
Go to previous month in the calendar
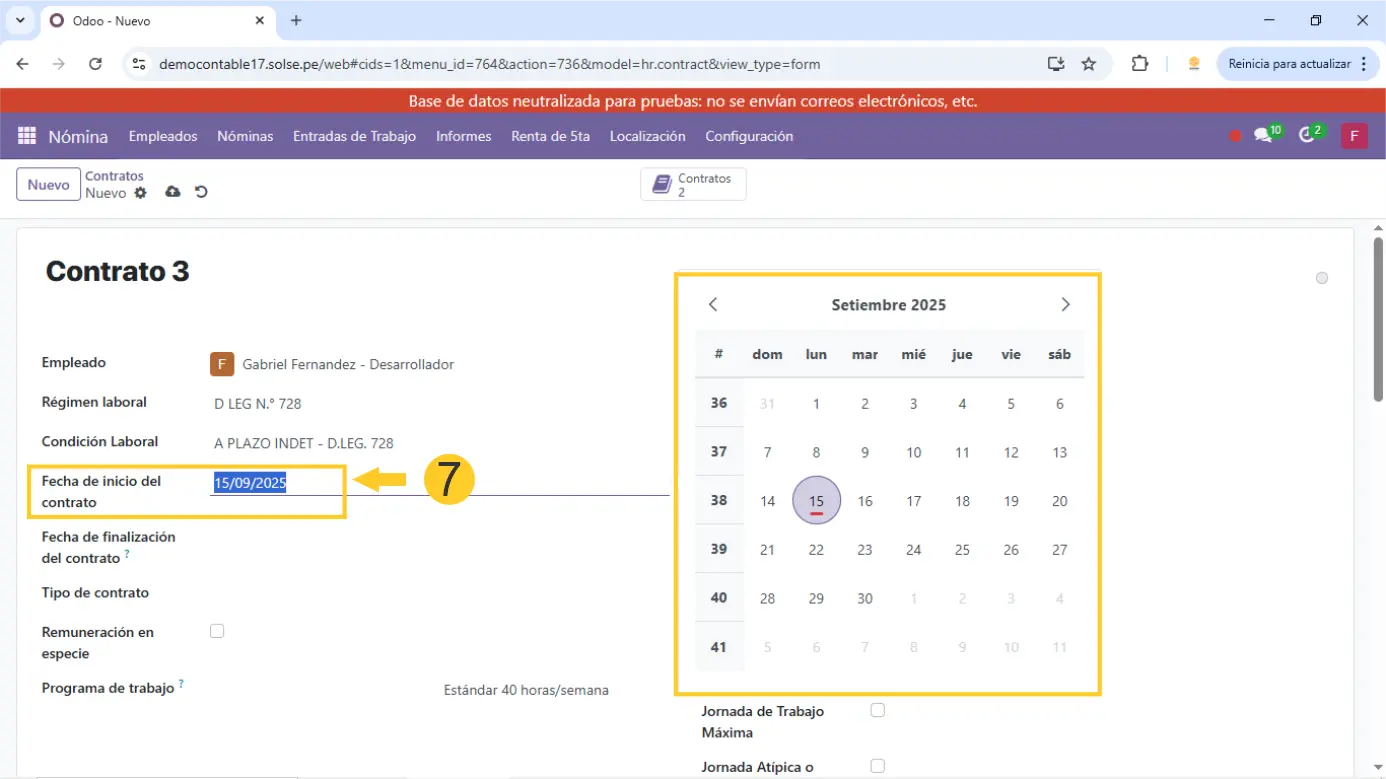(713, 305)
